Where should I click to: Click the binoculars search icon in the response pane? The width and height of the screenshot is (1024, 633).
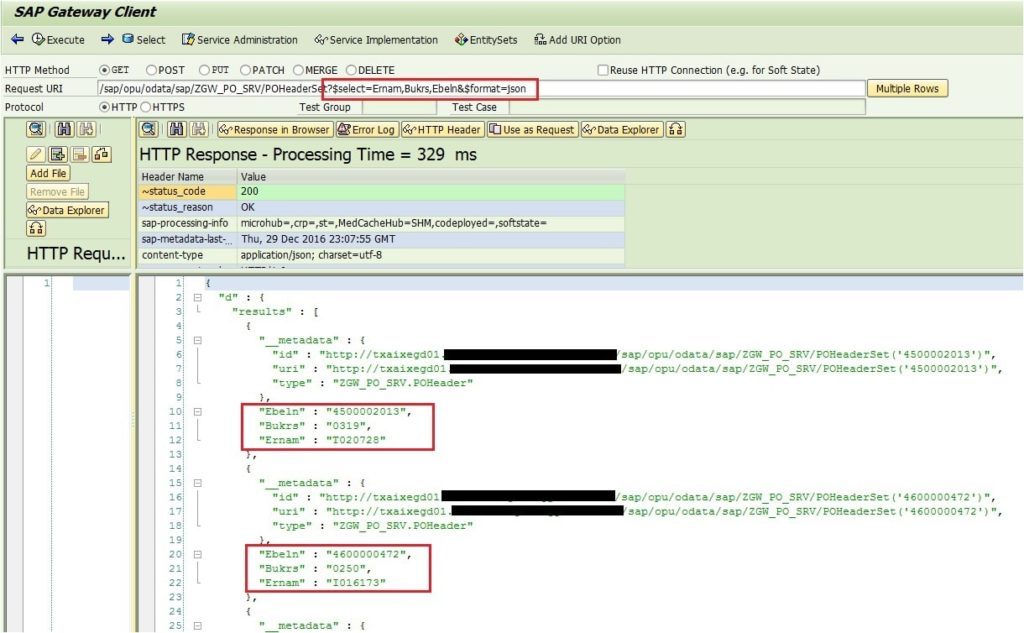[x=176, y=129]
